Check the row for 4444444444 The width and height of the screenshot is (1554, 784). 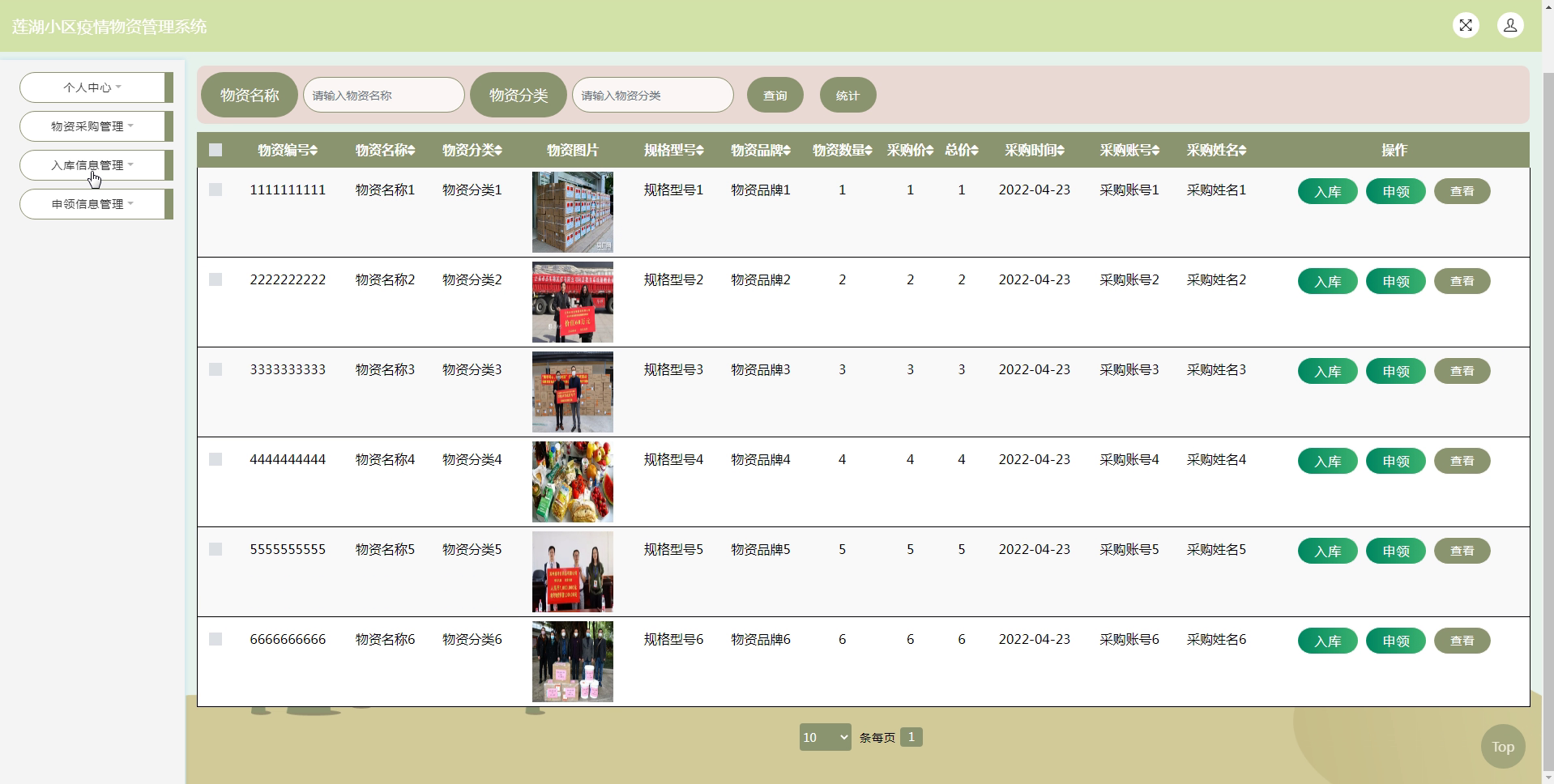[216, 459]
